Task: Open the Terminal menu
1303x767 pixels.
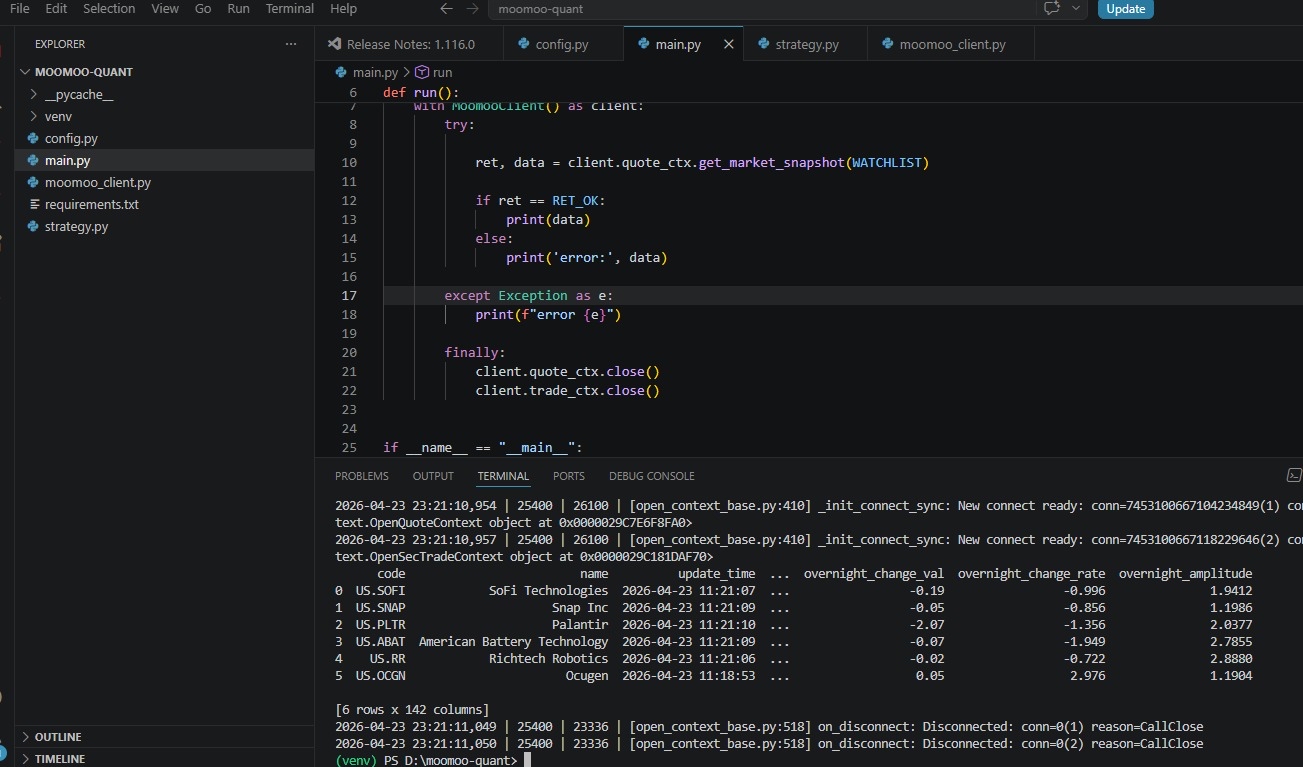Action: click(289, 8)
